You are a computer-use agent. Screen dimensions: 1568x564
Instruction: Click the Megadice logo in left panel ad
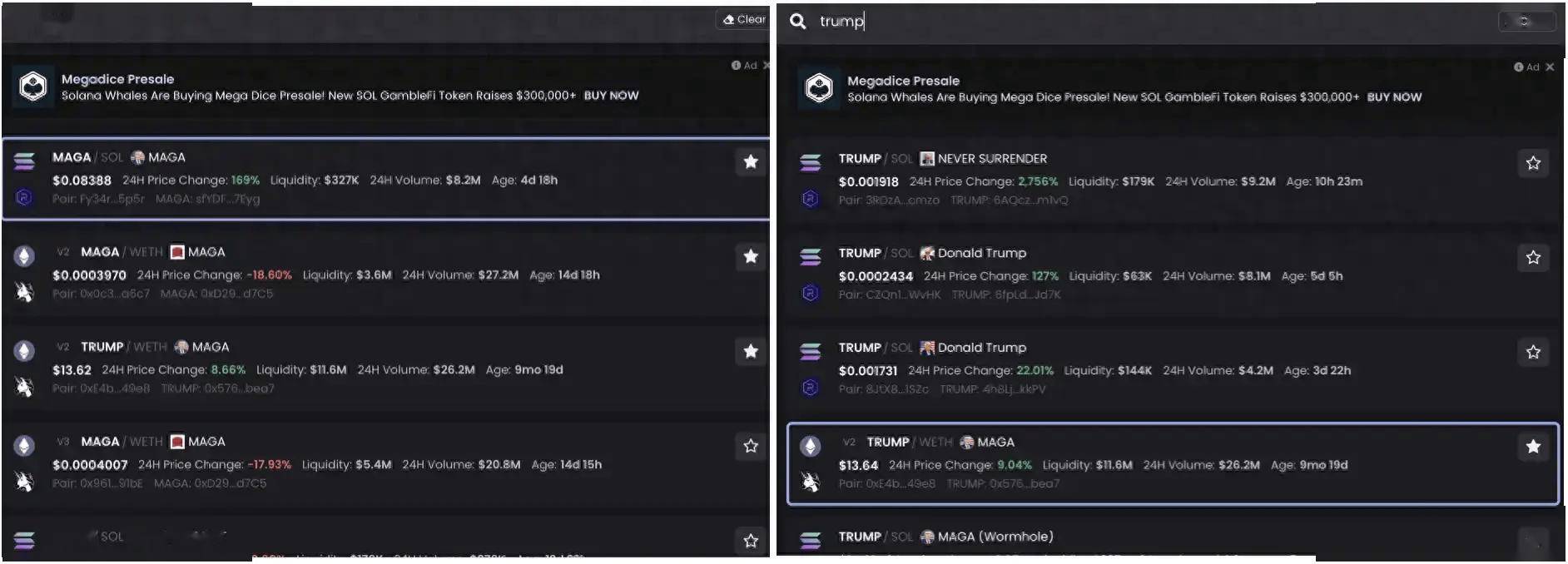tap(33, 86)
